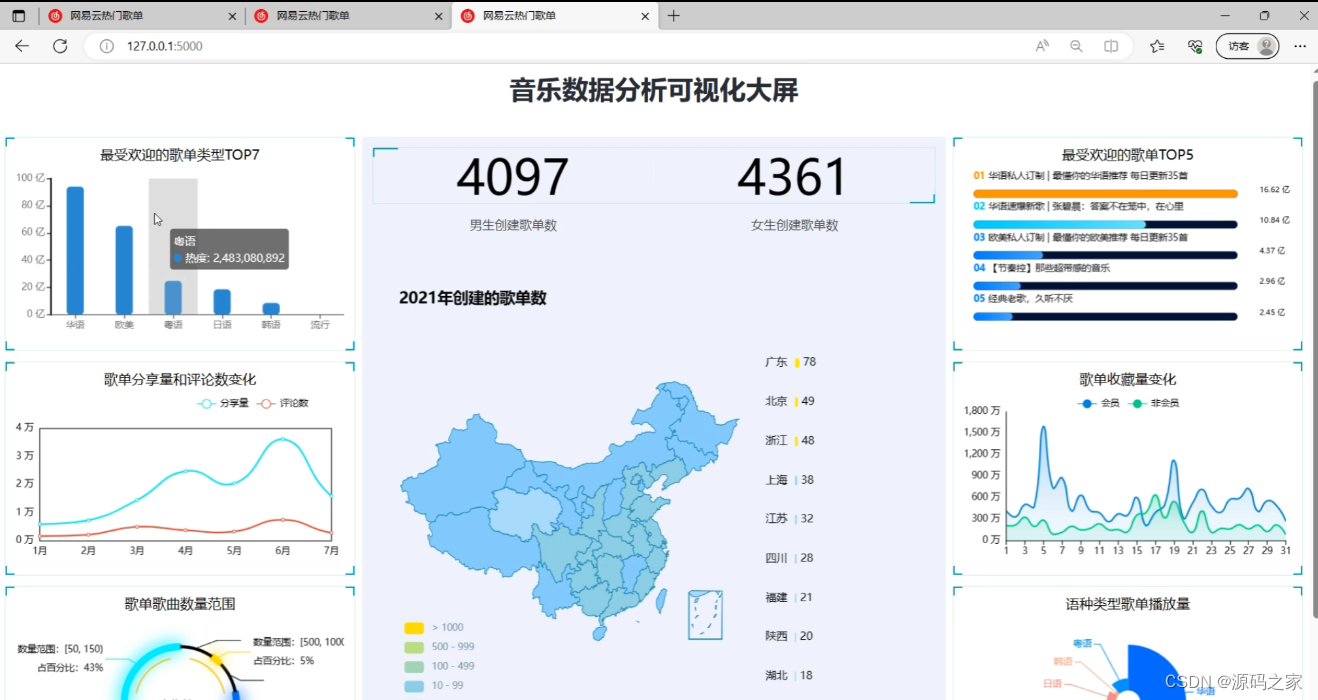Click the 北京 49 ranking row

click(790, 401)
